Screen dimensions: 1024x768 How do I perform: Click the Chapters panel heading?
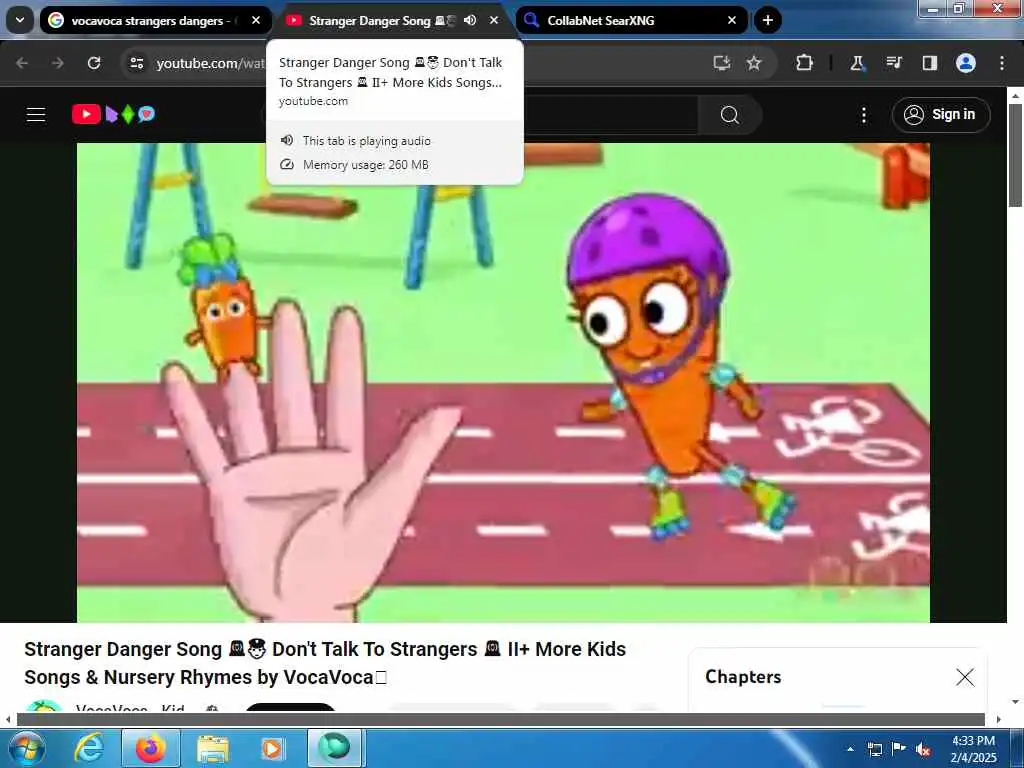(x=743, y=677)
